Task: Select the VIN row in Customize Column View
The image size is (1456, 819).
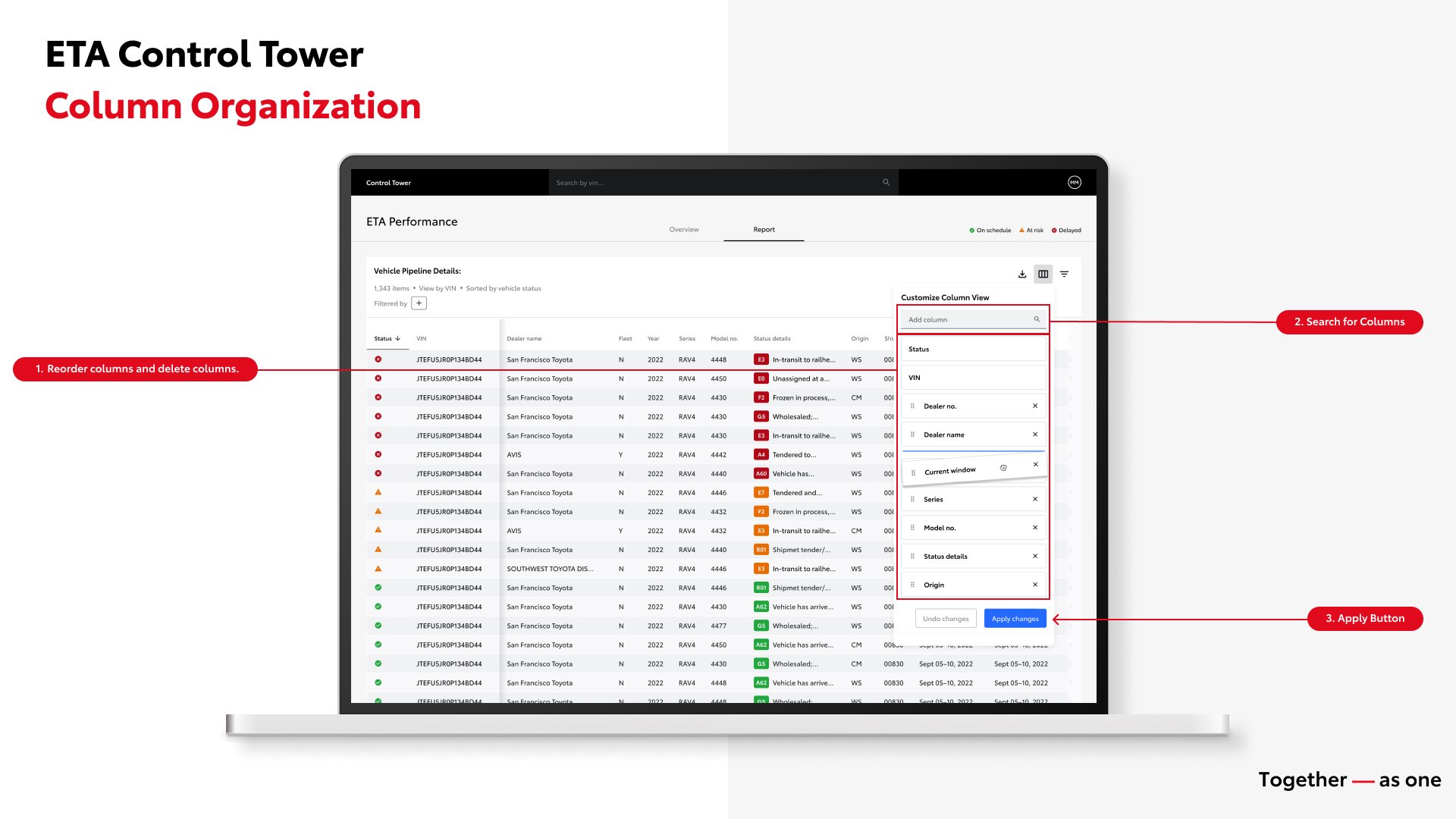Action: pos(974,378)
